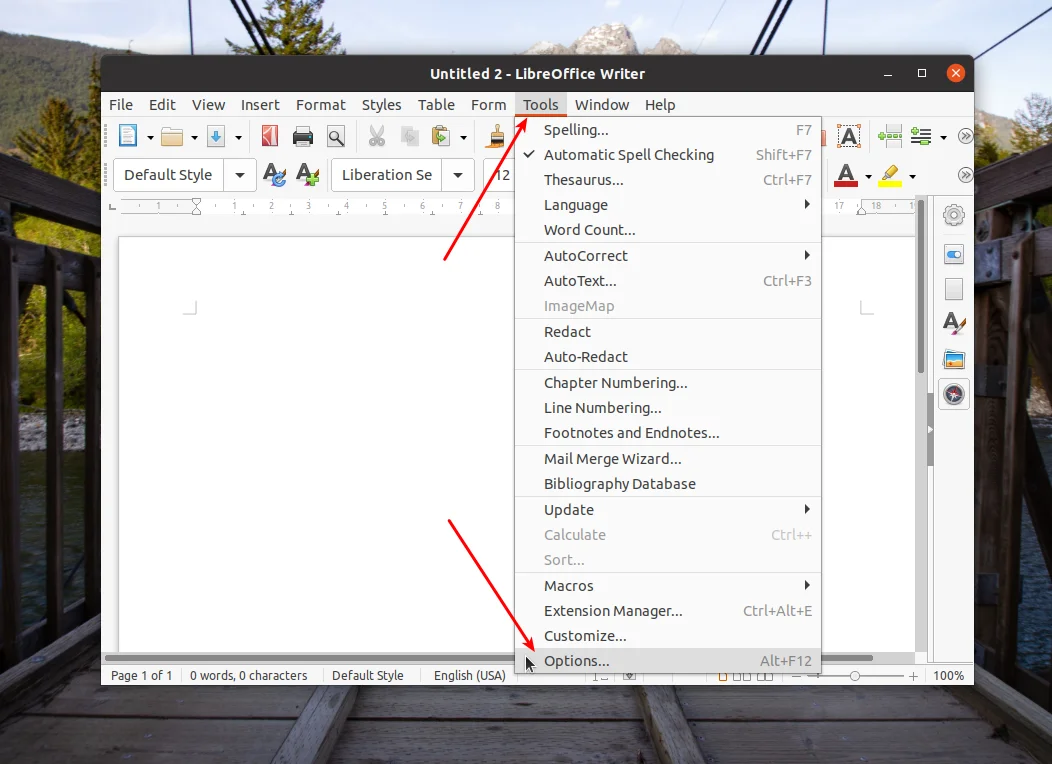Screen dimensions: 1052x764
Task: Open the Format menu
Action: click(321, 104)
